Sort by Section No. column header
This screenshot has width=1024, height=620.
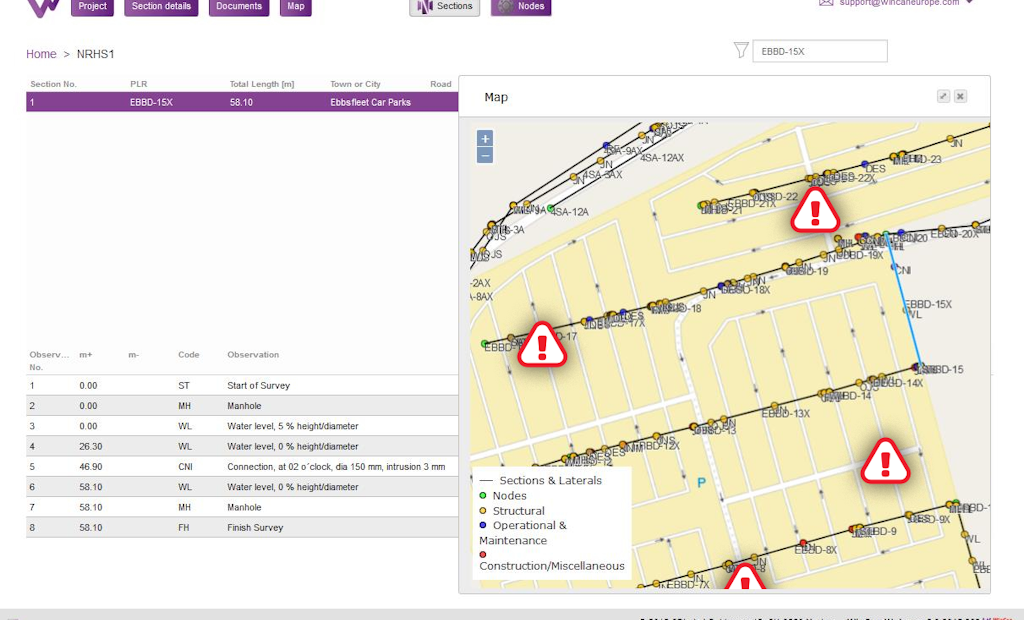click(54, 84)
